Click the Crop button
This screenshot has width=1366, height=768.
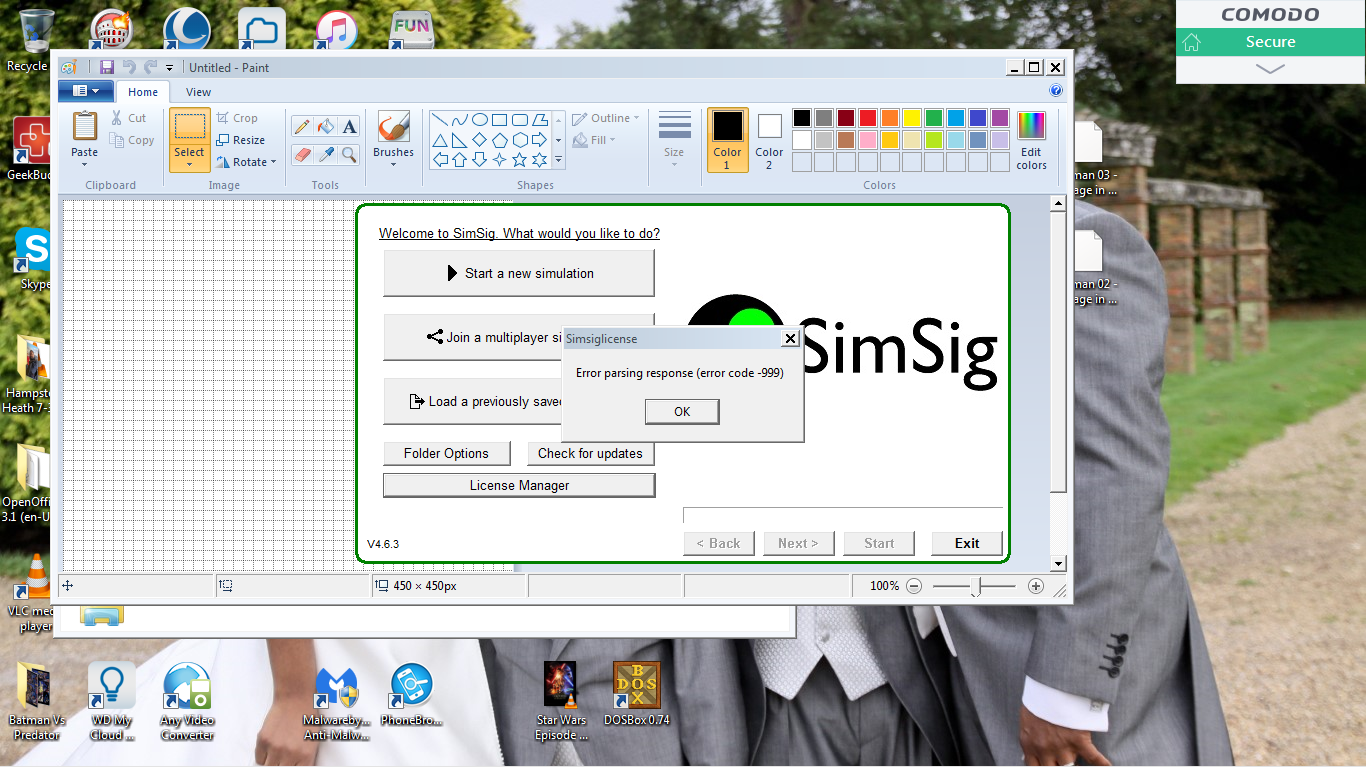tap(237, 118)
